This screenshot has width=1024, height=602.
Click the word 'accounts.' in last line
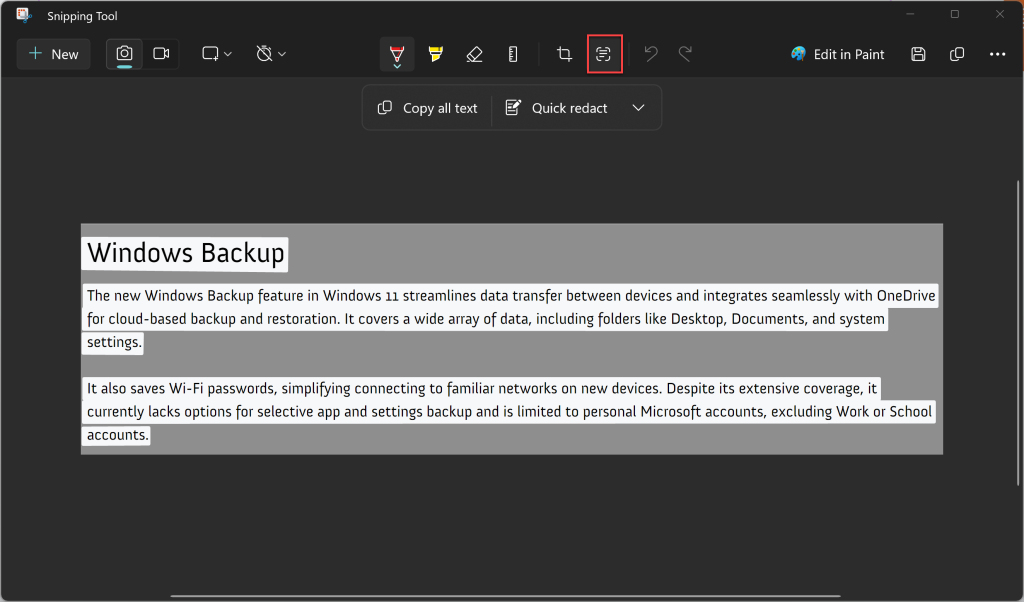(118, 435)
